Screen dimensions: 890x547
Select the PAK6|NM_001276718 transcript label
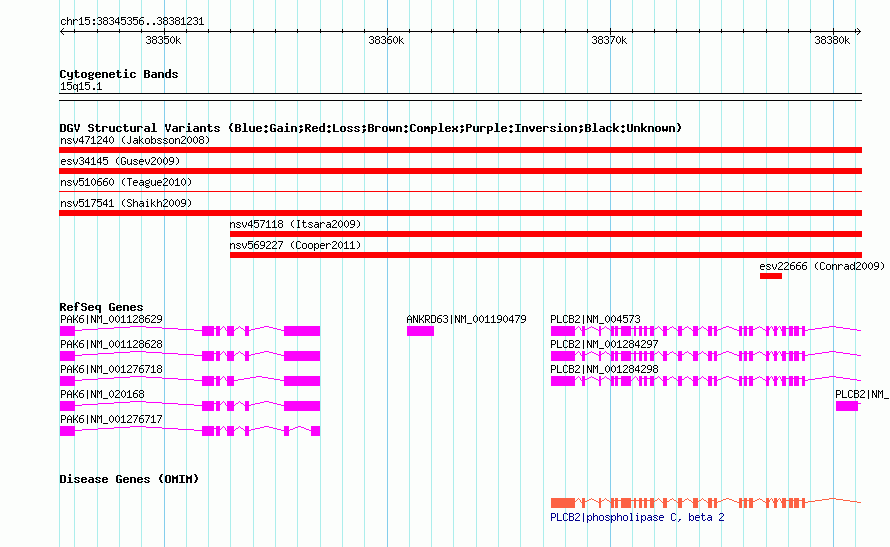click(111, 369)
